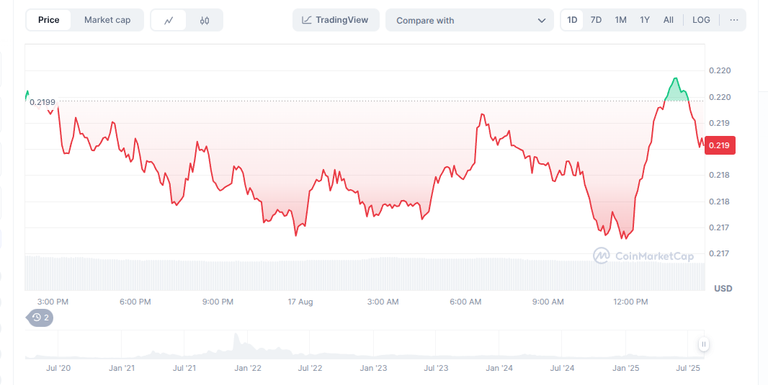Click the red down-arrow marker near 0.2199

[x=50, y=113]
